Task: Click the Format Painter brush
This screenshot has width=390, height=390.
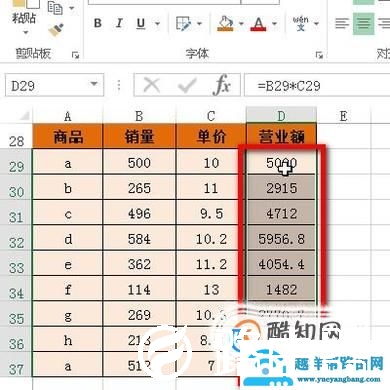Action: pyautogui.click(x=56, y=30)
